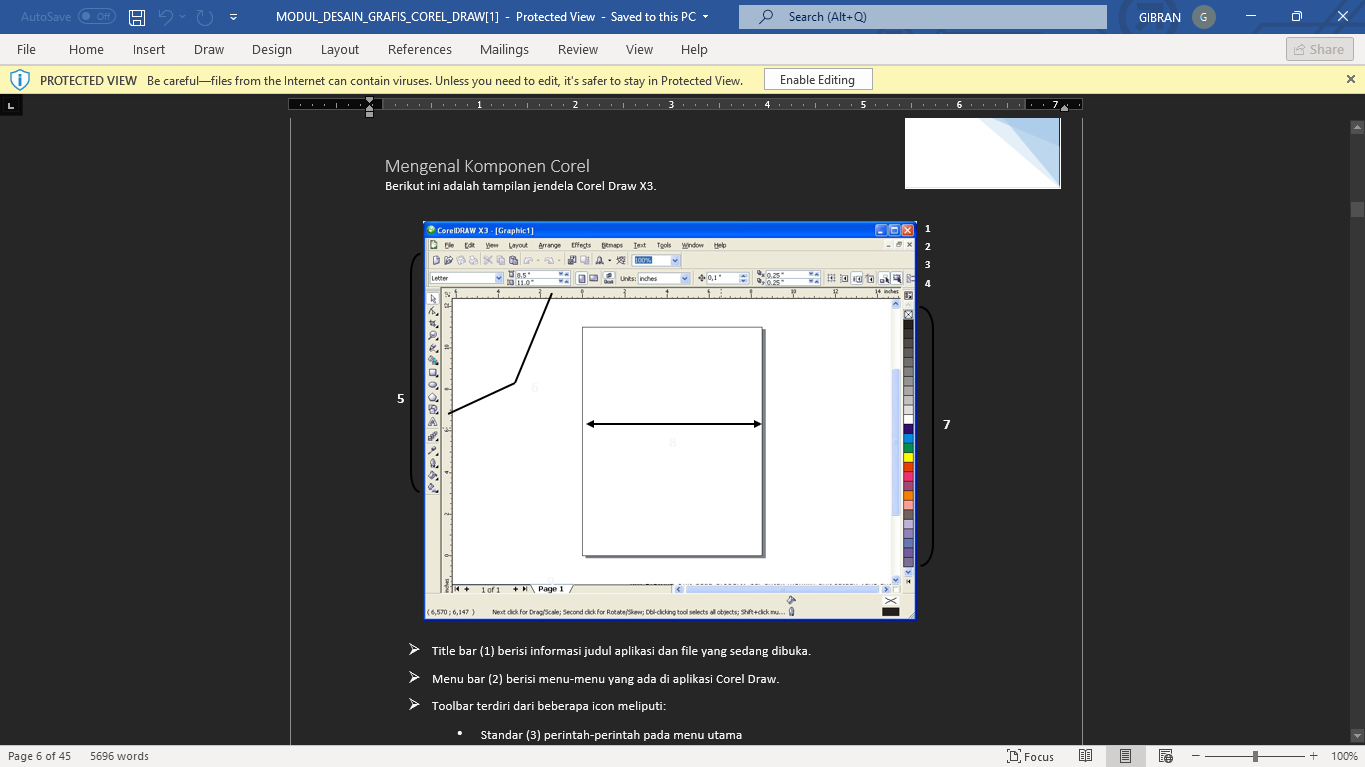Click the Redo icon
The height and width of the screenshot is (767, 1365).
(x=204, y=17)
